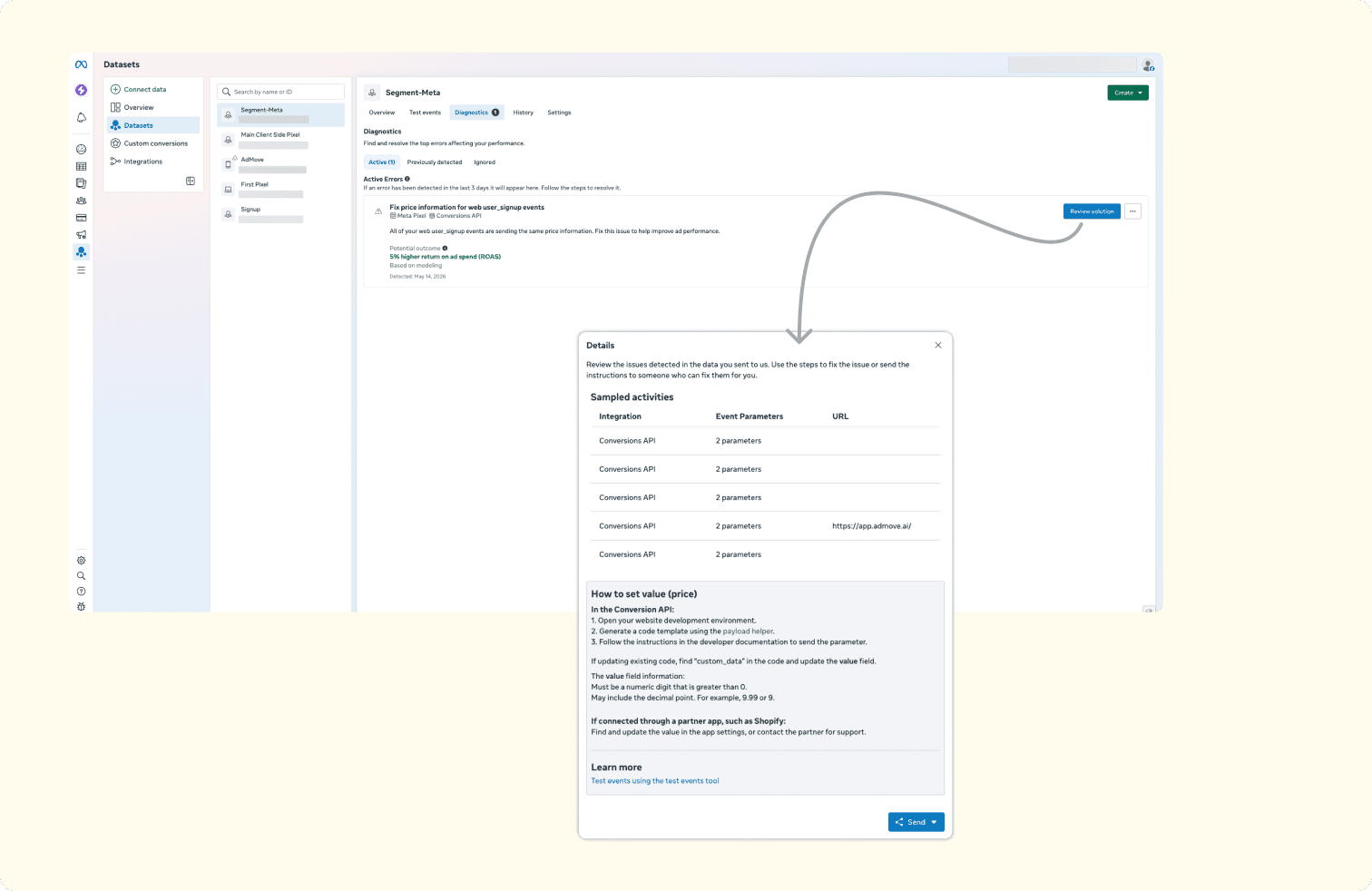Image resolution: width=1372 pixels, height=891 pixels.
Task: Click the warning triangle icon on the error card
Action: 378,211
